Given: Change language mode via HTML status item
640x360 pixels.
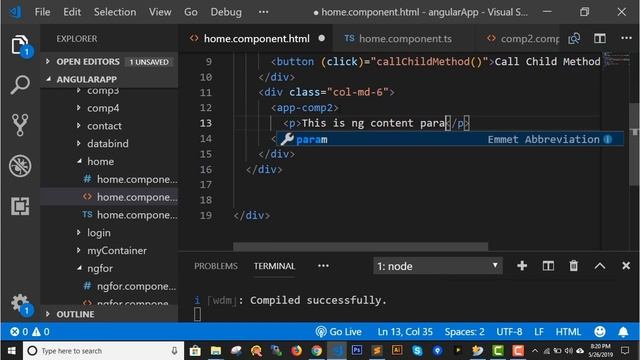Looking at the screenshot, I should point(568,331).
